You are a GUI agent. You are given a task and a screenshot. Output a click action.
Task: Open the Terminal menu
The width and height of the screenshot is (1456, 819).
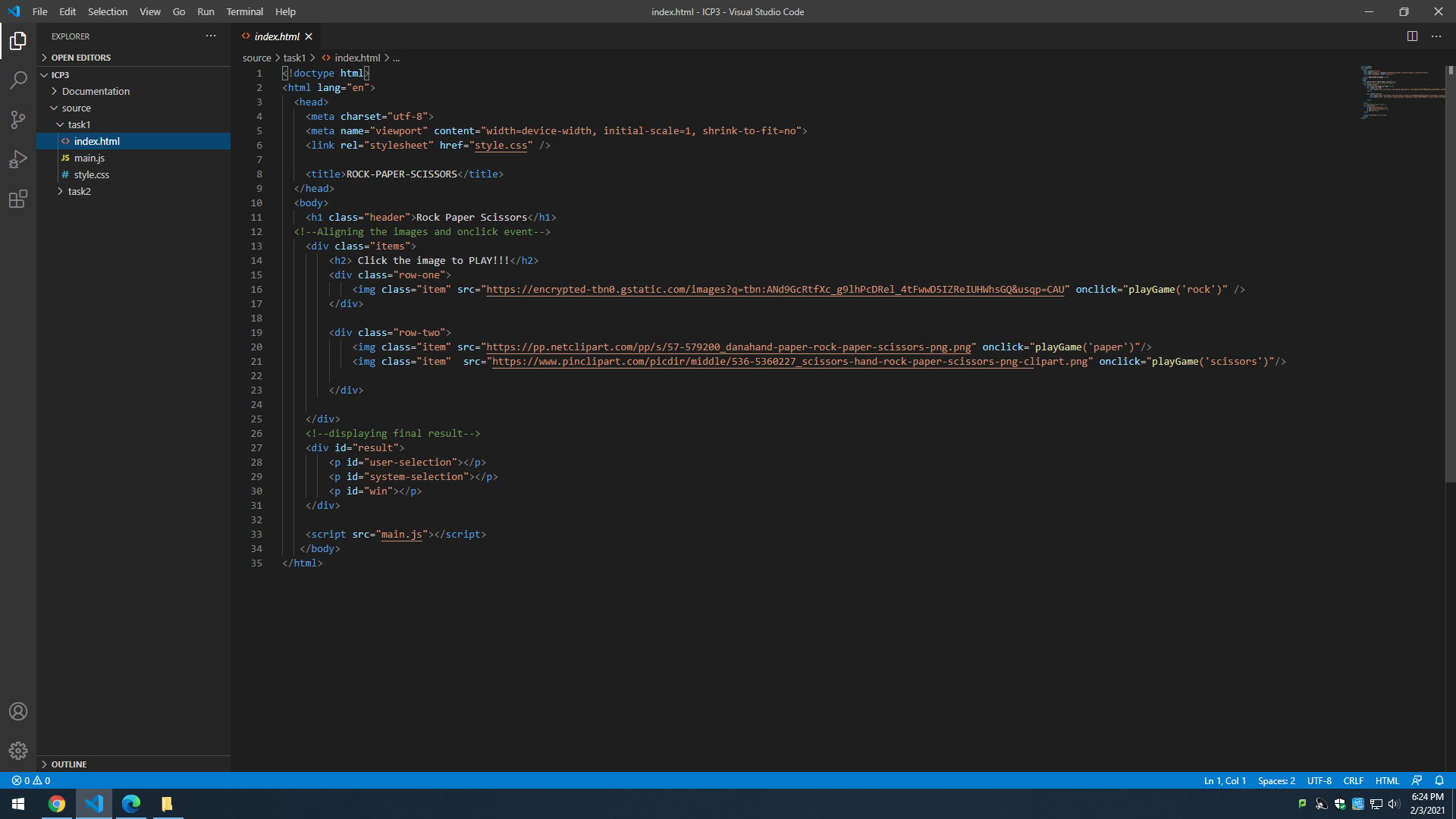tap(244, 11)
